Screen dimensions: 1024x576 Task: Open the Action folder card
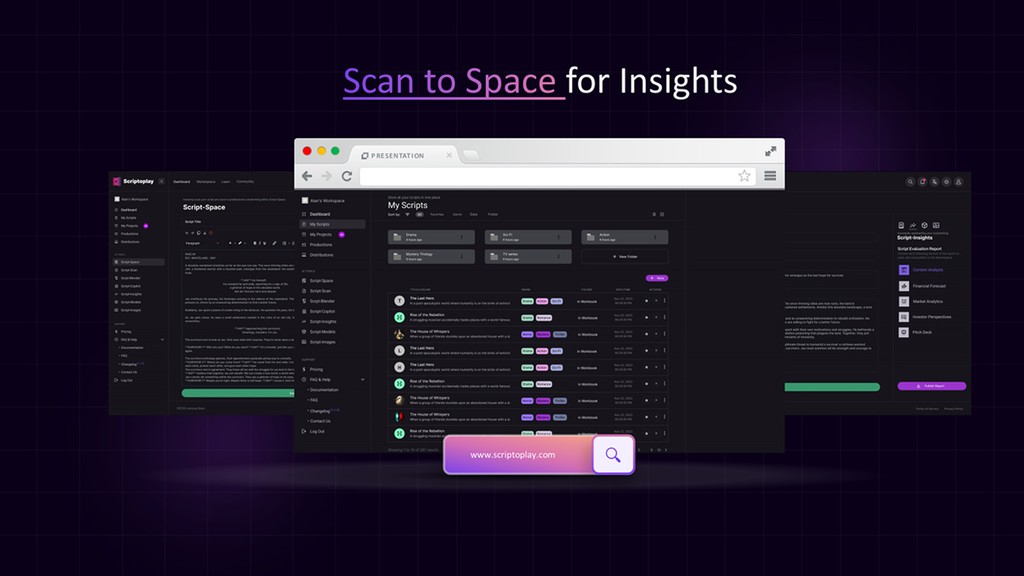[624, 237]
